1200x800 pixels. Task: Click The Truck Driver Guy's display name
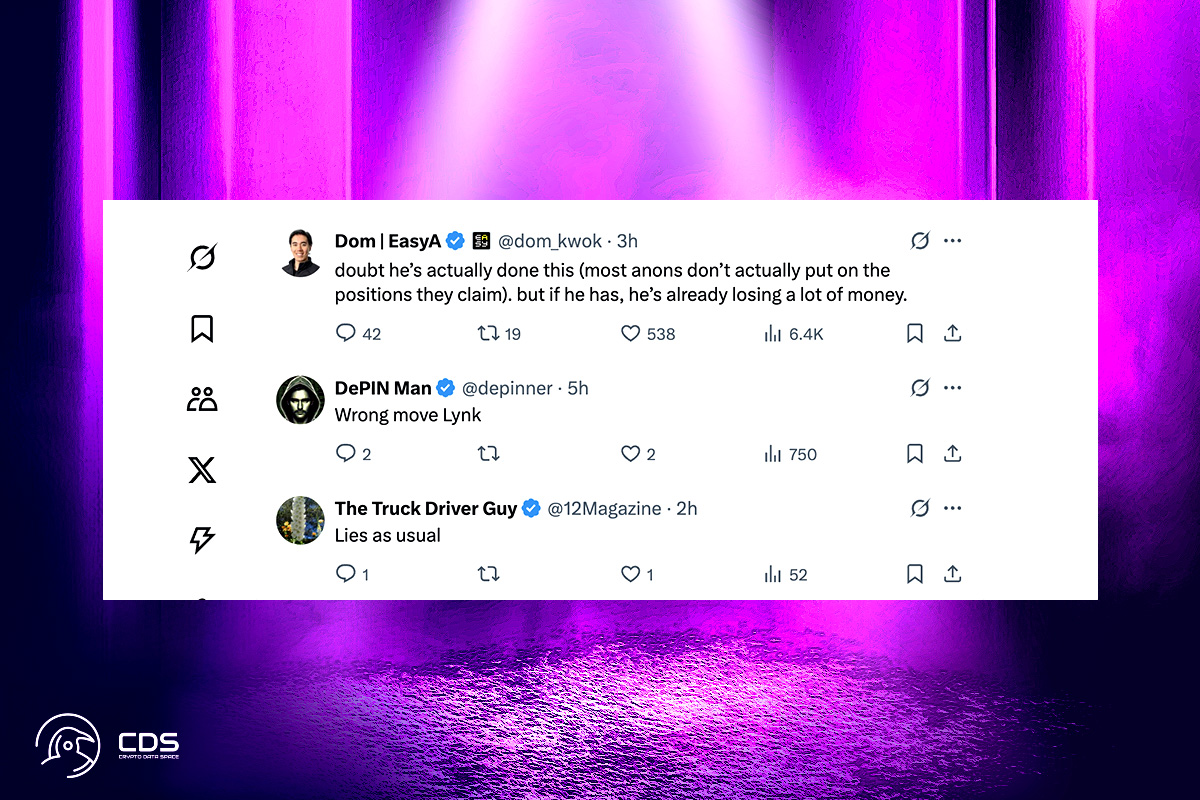426,509
